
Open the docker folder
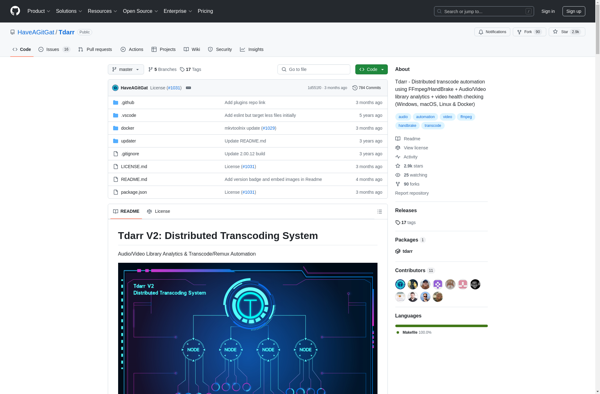coord(127,128)
